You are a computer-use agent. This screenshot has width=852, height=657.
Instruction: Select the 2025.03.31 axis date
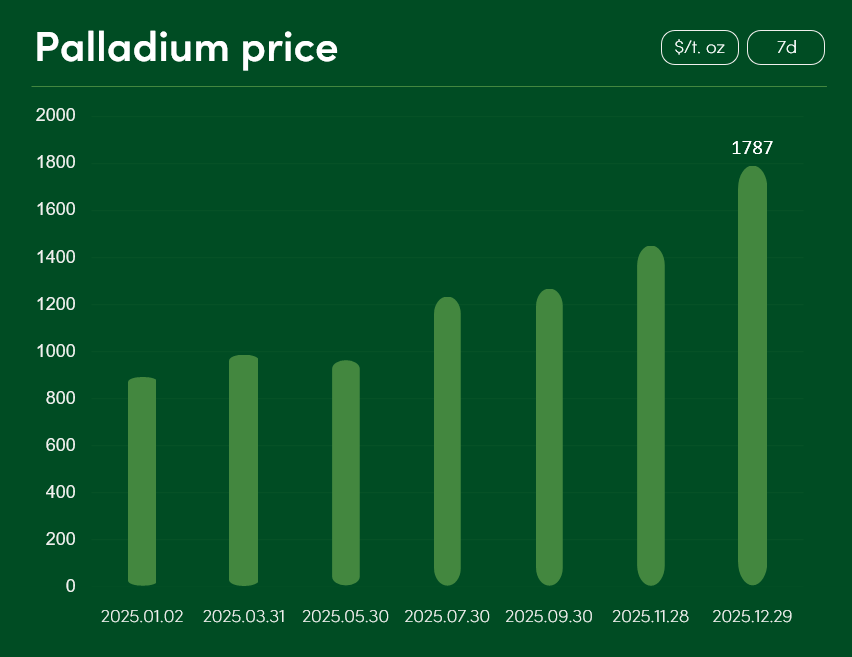point(243,617)
